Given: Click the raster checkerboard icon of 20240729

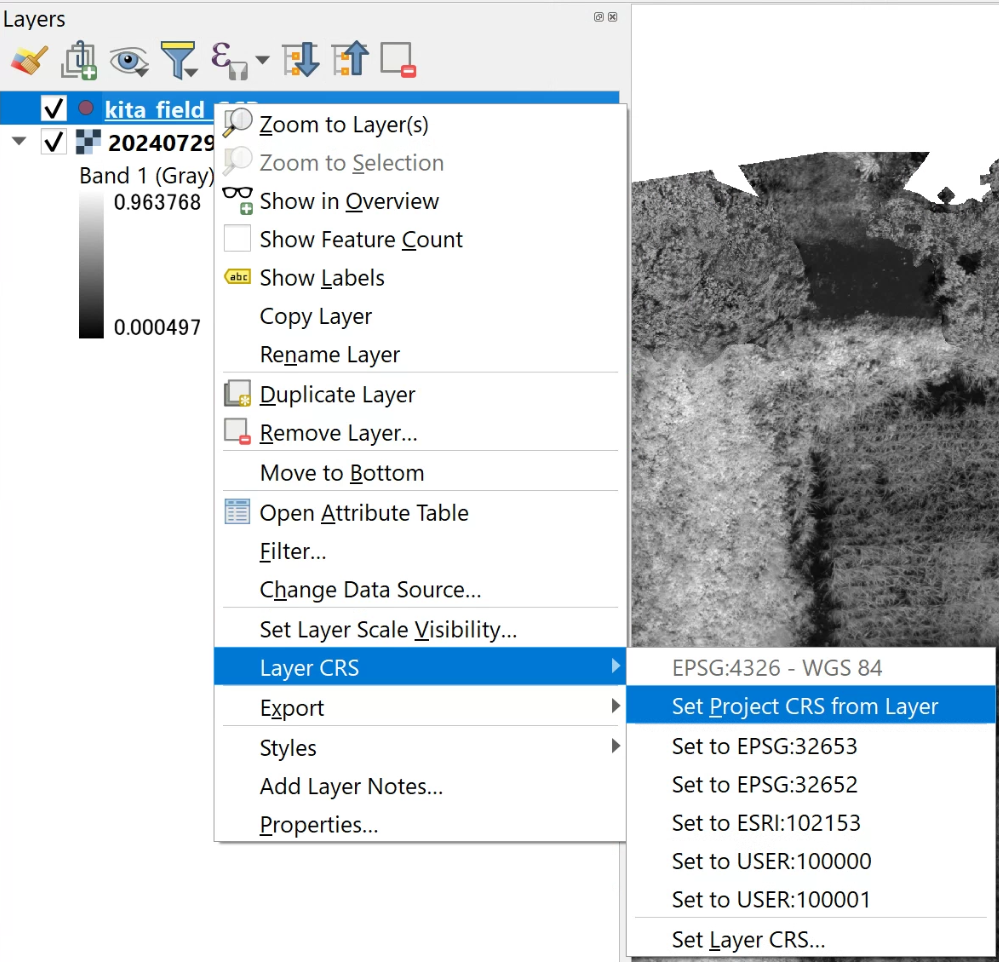Looking at the screenshot, I should click(88, 141).
